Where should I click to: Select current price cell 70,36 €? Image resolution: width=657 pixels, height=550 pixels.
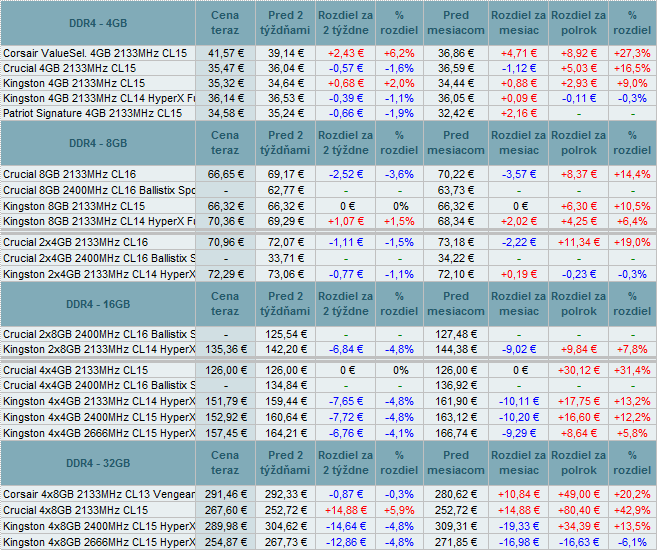click(x=226, y=221)
